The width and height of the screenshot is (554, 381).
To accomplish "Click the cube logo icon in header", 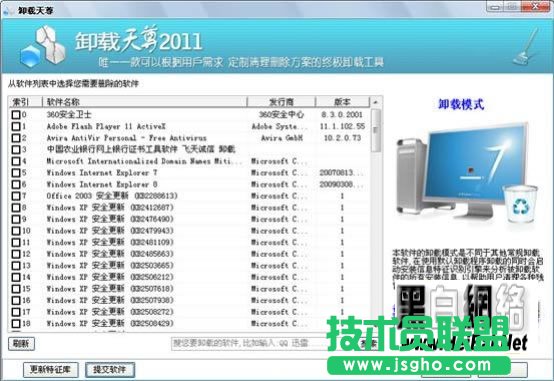I will click(x=42, y=46).
